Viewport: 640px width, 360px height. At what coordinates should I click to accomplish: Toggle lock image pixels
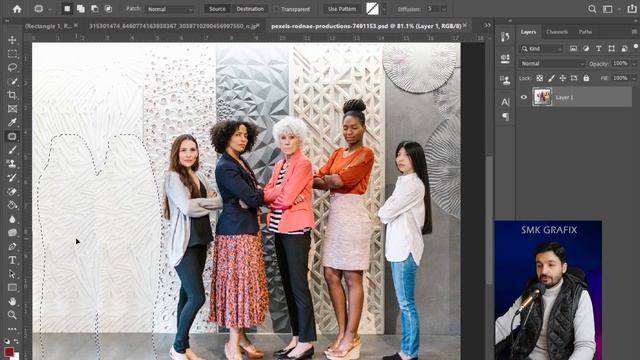tap(551, 78)
